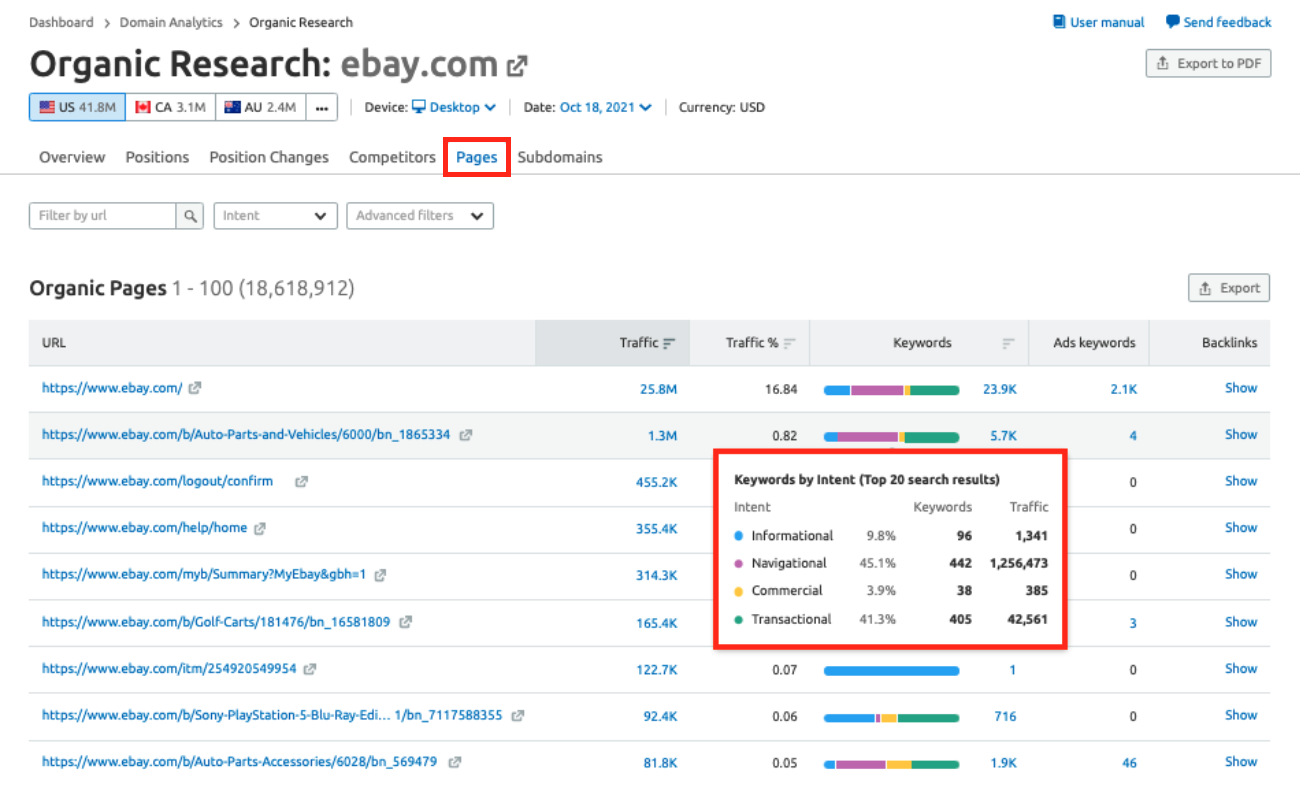Click the Export to PDF button
The height and width of the screenshot is (786, 1300).
click(1208, 63)
